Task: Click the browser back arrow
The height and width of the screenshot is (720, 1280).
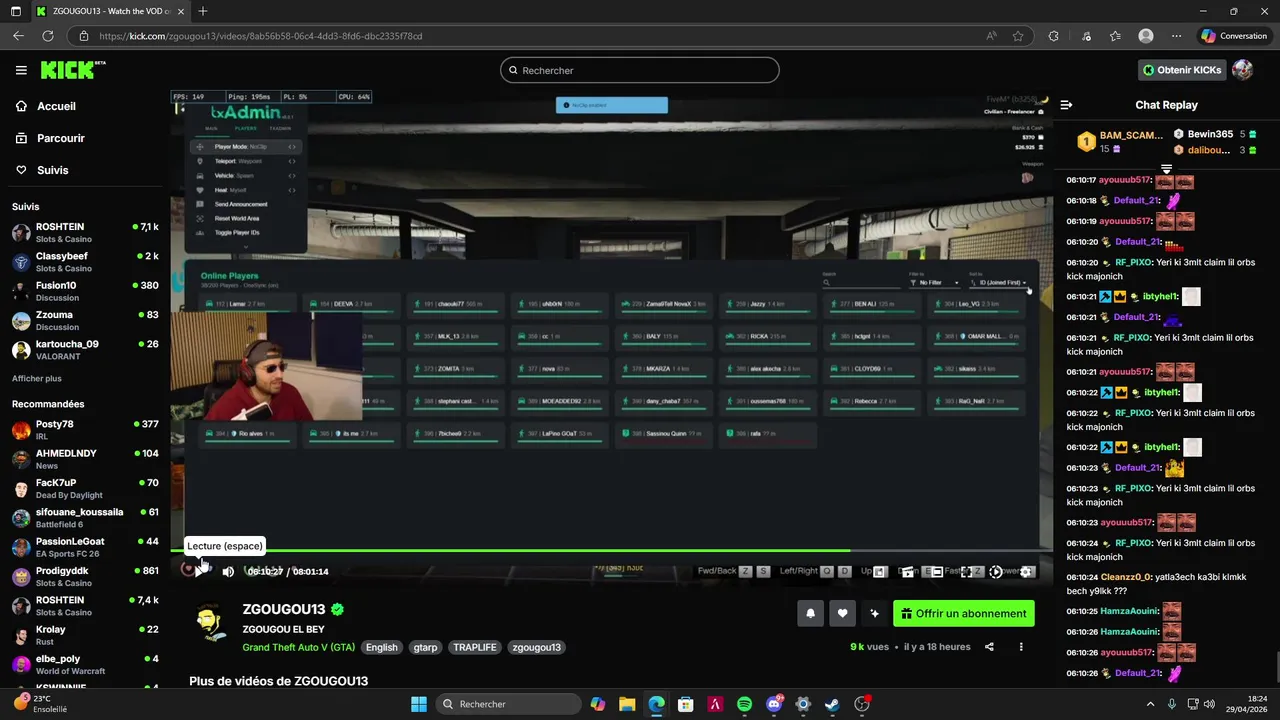Action: tap(18, 36)
